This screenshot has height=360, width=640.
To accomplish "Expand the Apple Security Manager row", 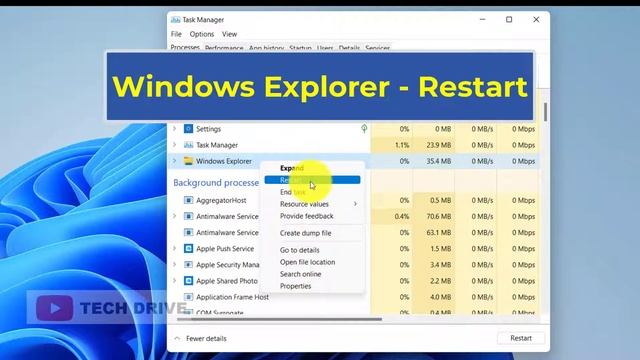I will 174,264.
